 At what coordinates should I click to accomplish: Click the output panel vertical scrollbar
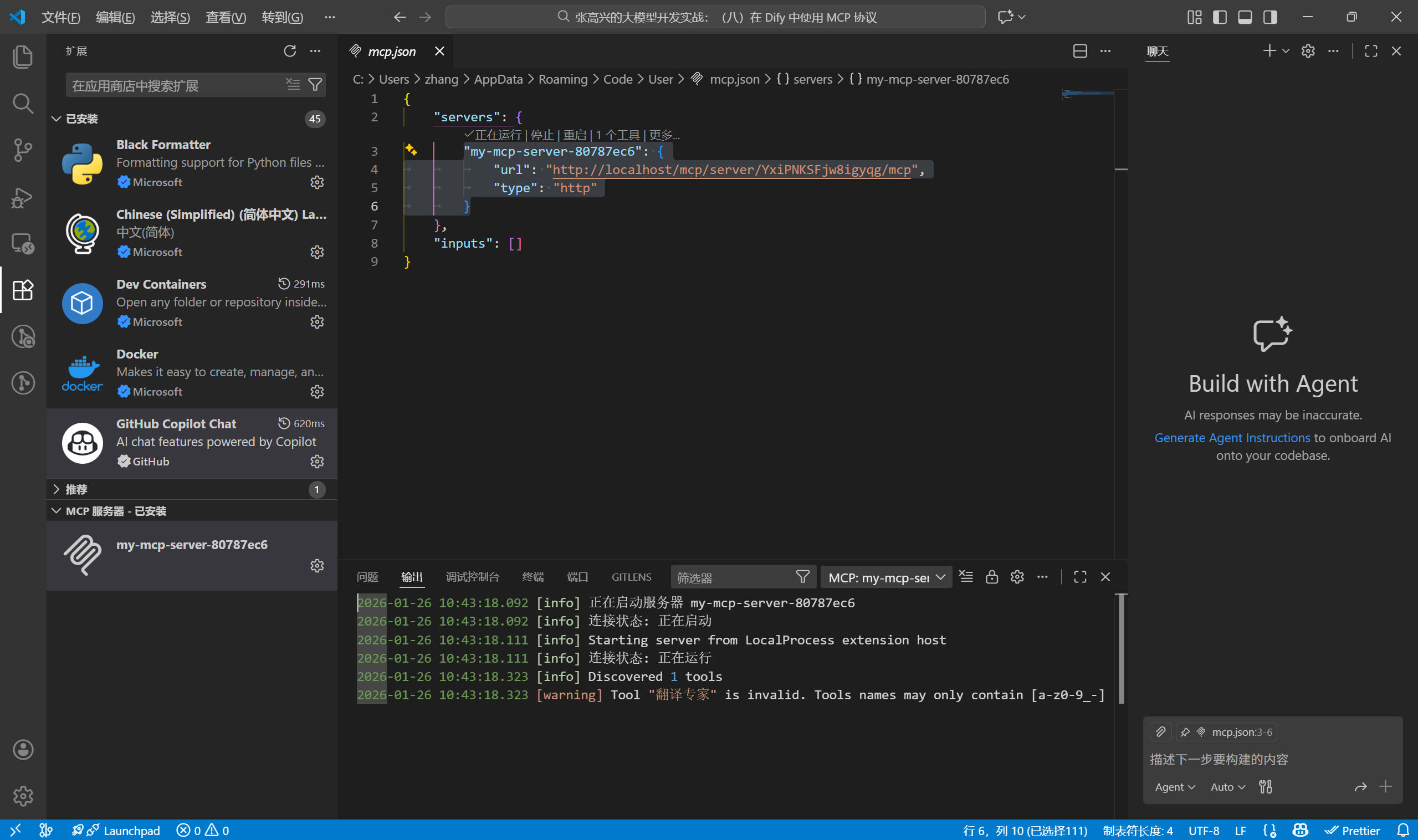click(x=1120, y=648)
